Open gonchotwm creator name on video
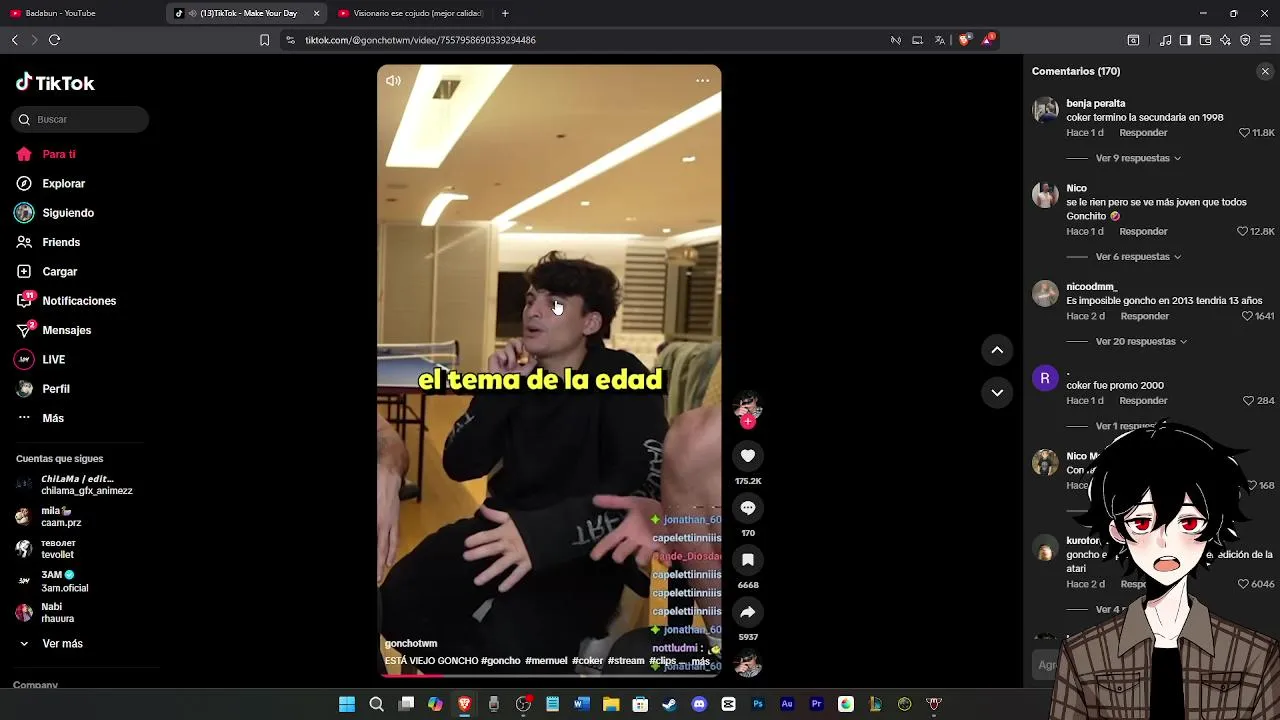 click(411, 644)
